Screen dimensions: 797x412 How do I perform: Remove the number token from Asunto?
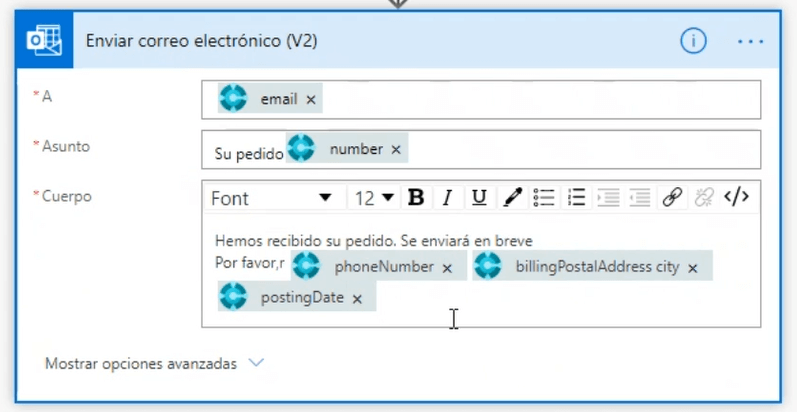[x=396, y=149]
